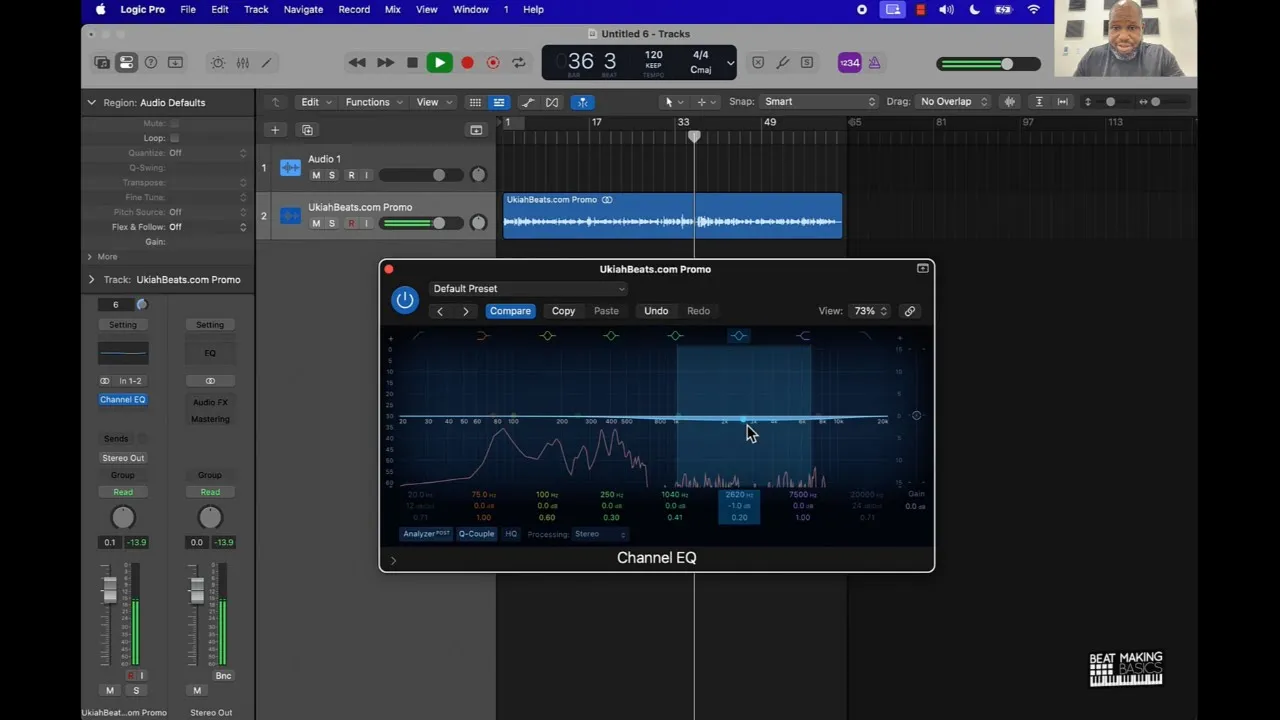Viewport: 1280px width, 720px height.
Task: Open the tracks Functions menu
Action: (x=374, y=102)
